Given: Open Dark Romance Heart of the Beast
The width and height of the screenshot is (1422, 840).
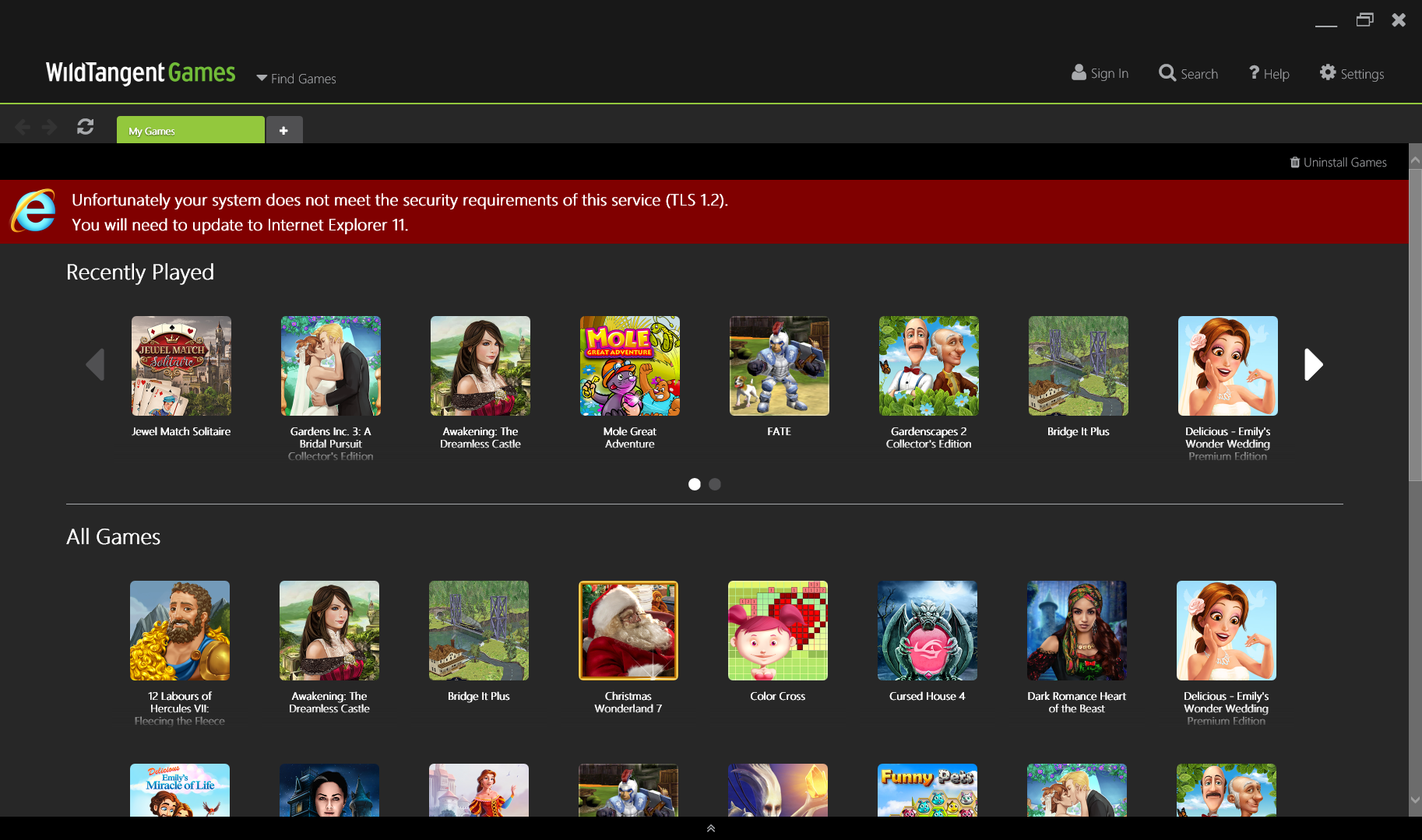Looking at the screenshot, I should pyautogui.click(x=1077, y=631).
